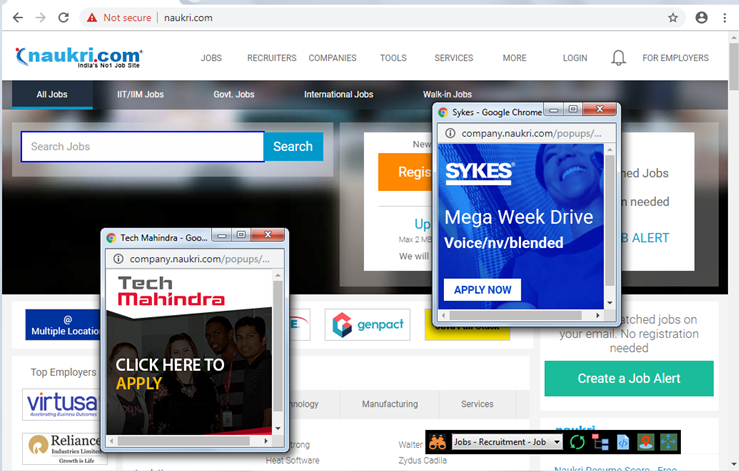Click the blue Search button
This screenshot has width=739, height=472.
click(293, 147)
